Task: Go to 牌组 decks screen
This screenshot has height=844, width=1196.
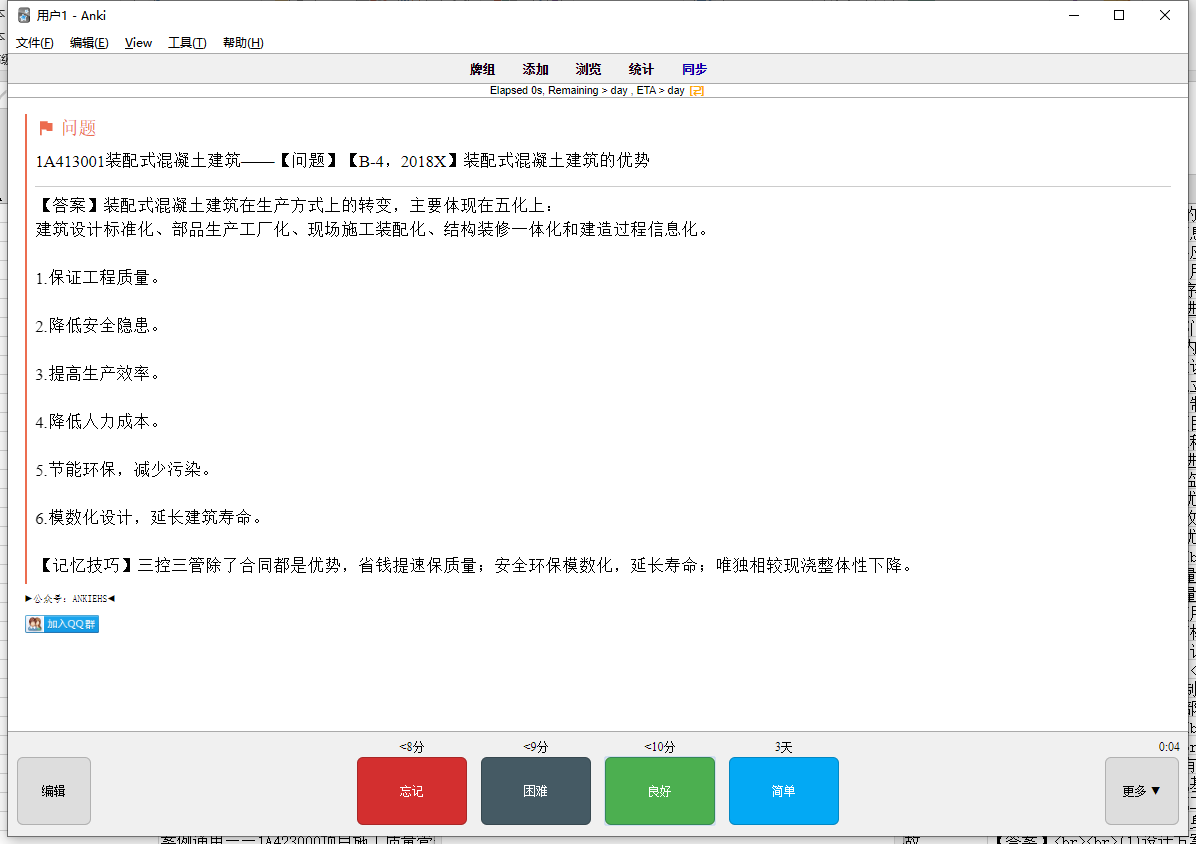Action: pyautogui.click(x=482, y=69)
